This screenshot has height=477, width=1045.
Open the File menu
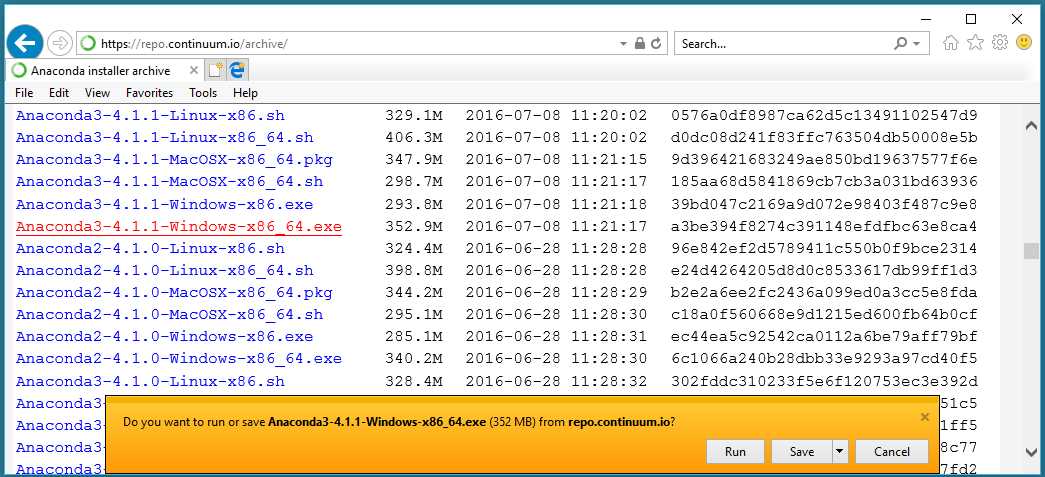pyautogui.click(x=24, y=93)
